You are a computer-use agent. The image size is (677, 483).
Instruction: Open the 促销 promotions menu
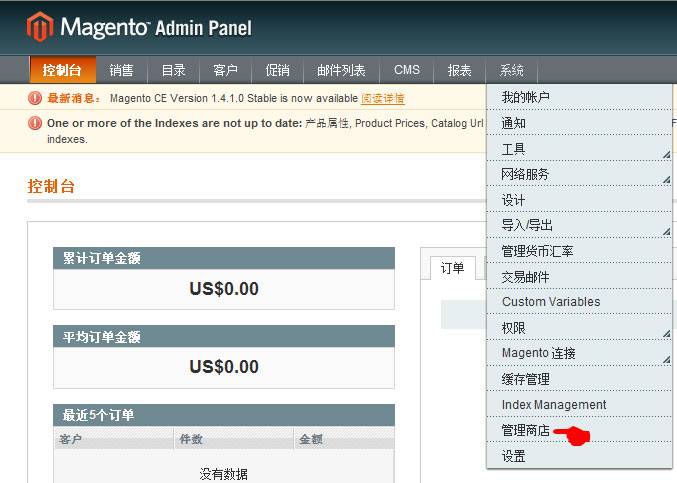278,70
